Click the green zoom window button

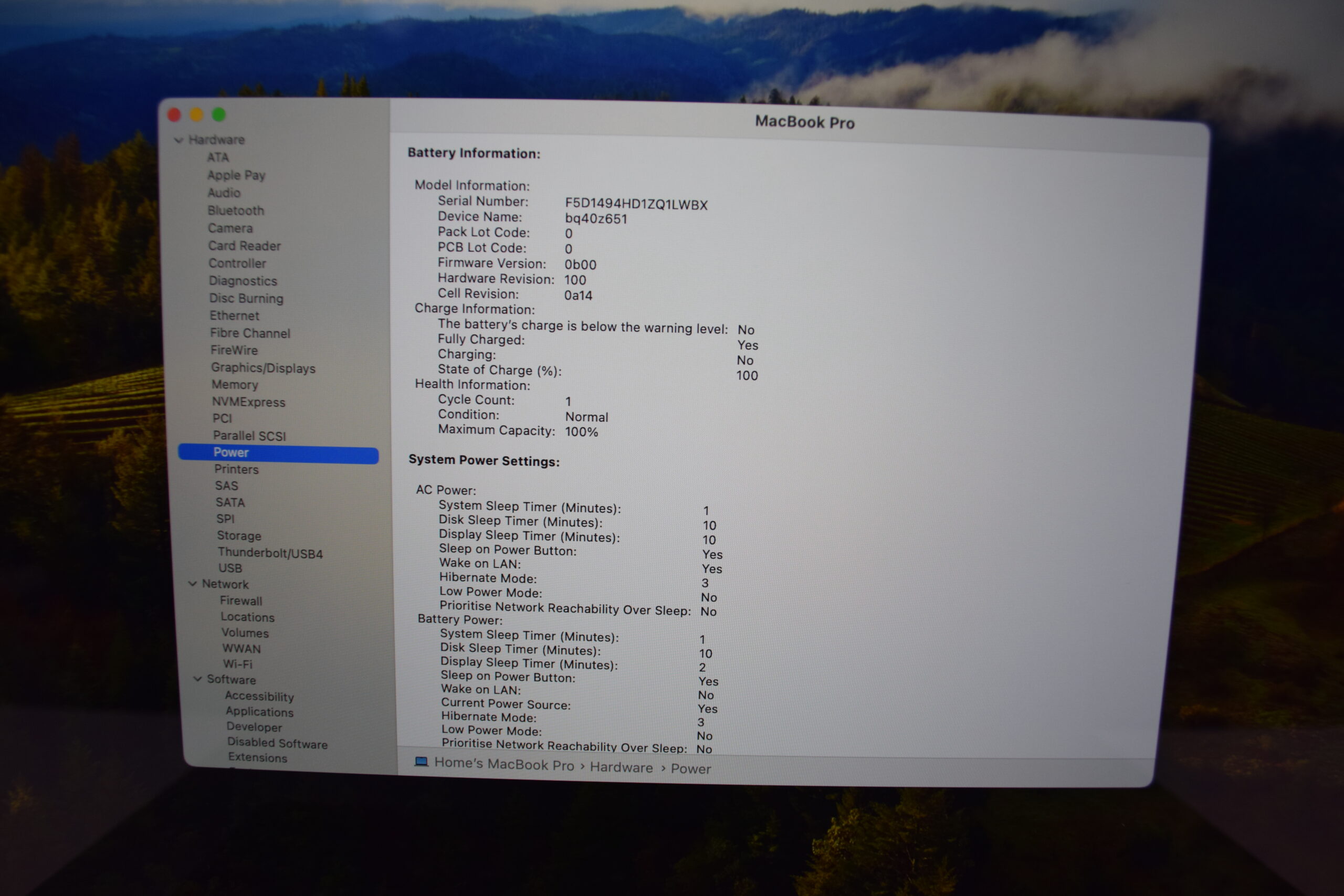click(219, 115)
